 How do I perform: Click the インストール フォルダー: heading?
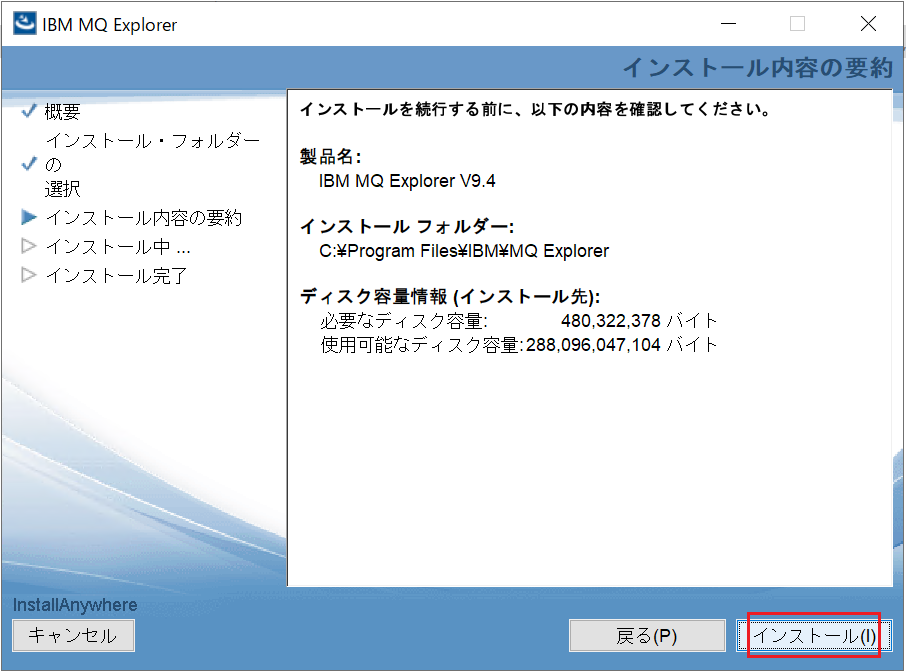(x=407, y=226)
